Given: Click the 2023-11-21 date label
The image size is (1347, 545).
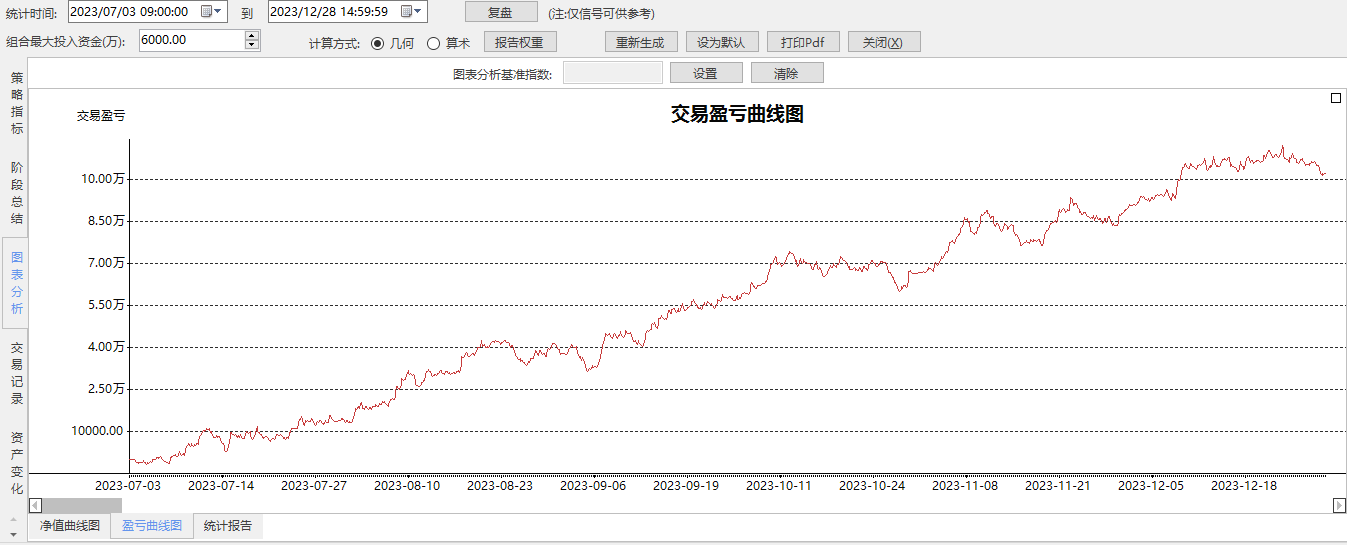Looking at the screenshot, I should (x=1058, y=486).
